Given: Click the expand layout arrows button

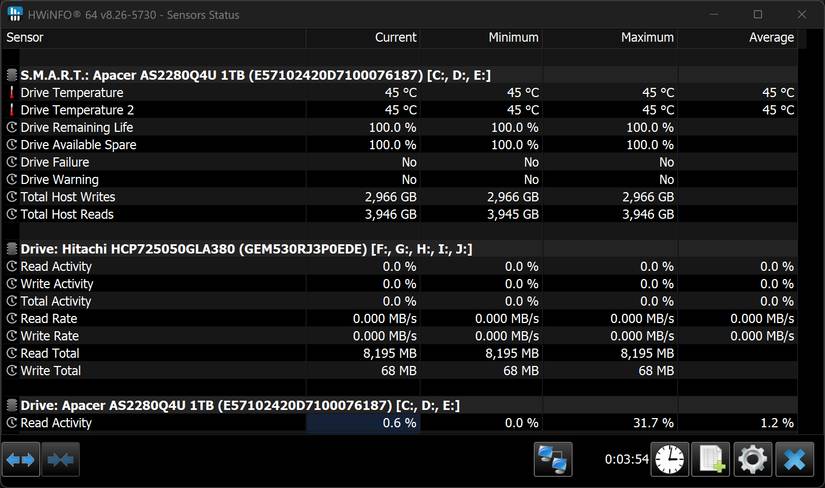Looking at the screenshot, I should pos(21,460).
